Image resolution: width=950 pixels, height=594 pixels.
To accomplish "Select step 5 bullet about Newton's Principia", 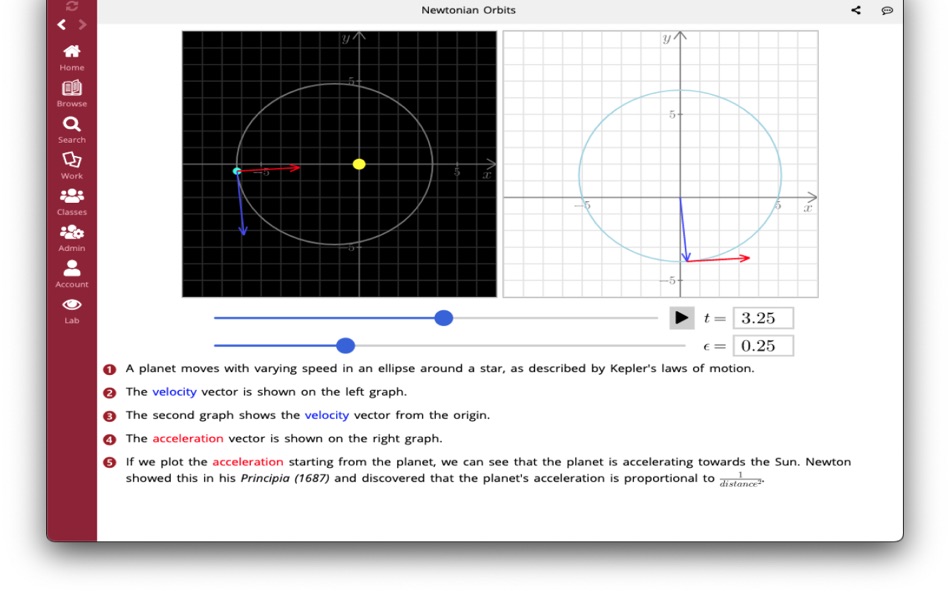I will pos(110,462).
